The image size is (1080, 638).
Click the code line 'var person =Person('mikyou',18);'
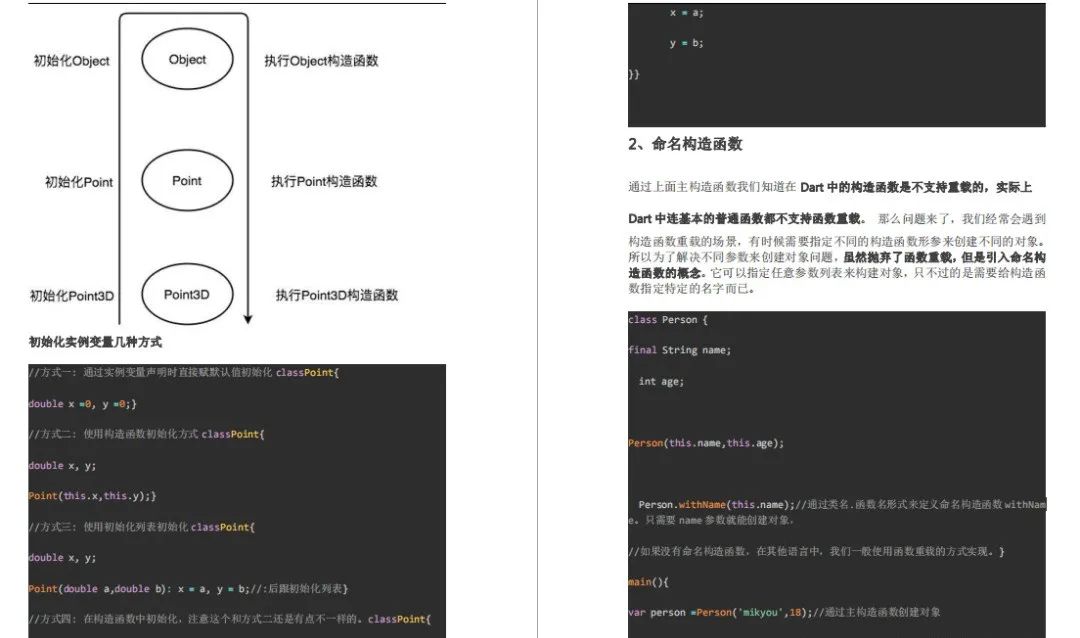[x=720, y=613]
